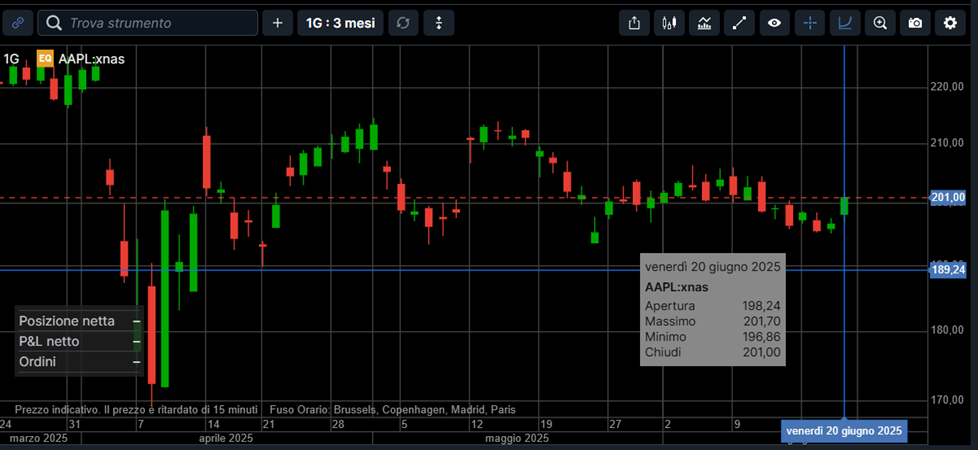Click the 210,00 price axis label
978x450 pixels.
(x=947, y=144)
